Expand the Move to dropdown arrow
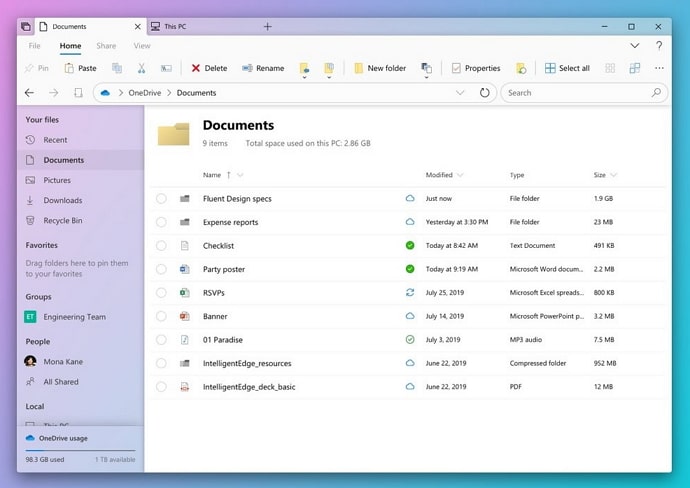690x488 pixels. (x=304, y=77)
